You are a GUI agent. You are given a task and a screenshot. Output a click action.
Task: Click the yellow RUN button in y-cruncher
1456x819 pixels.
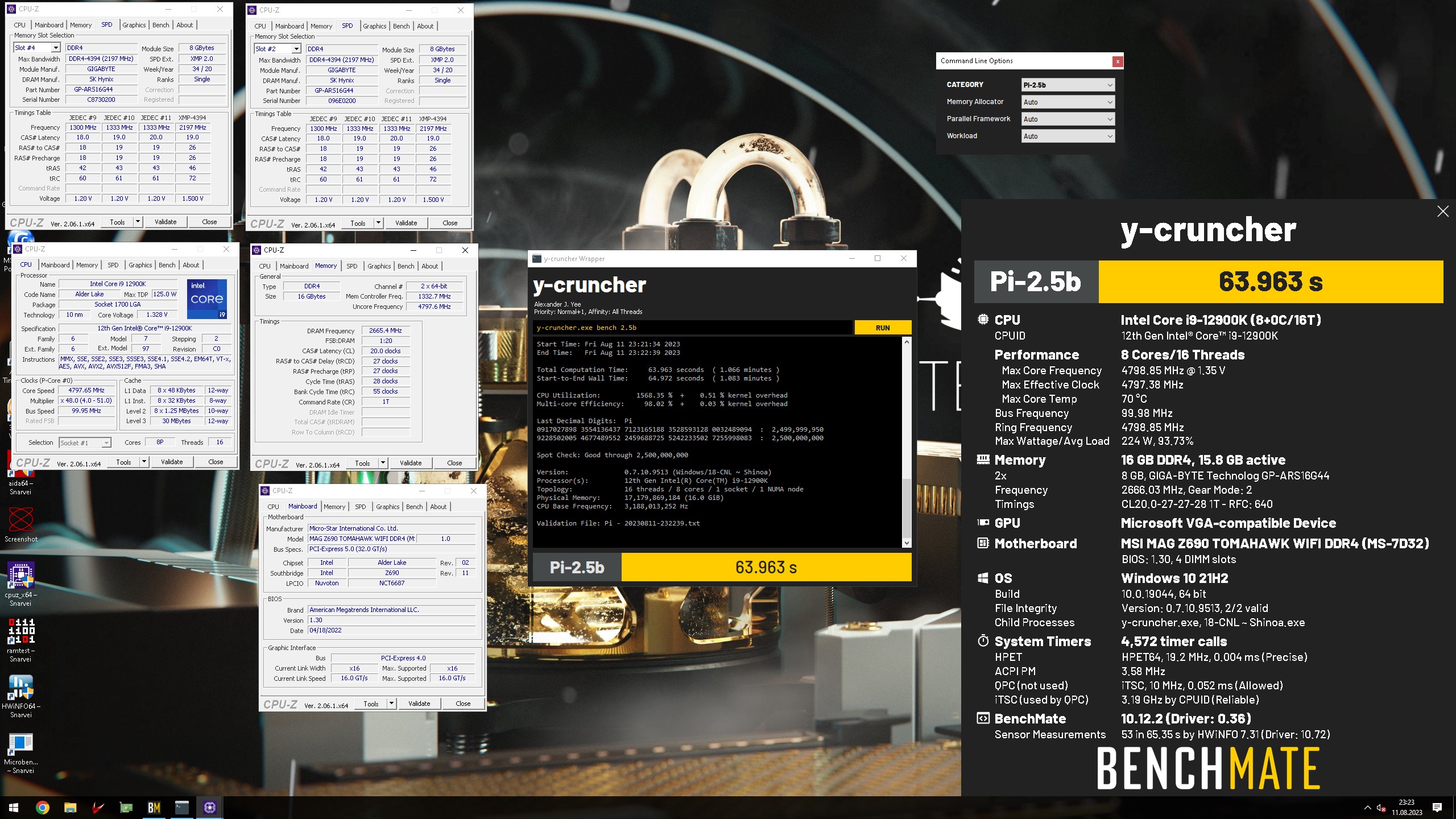pyautogui.click(x=883, y=328)
